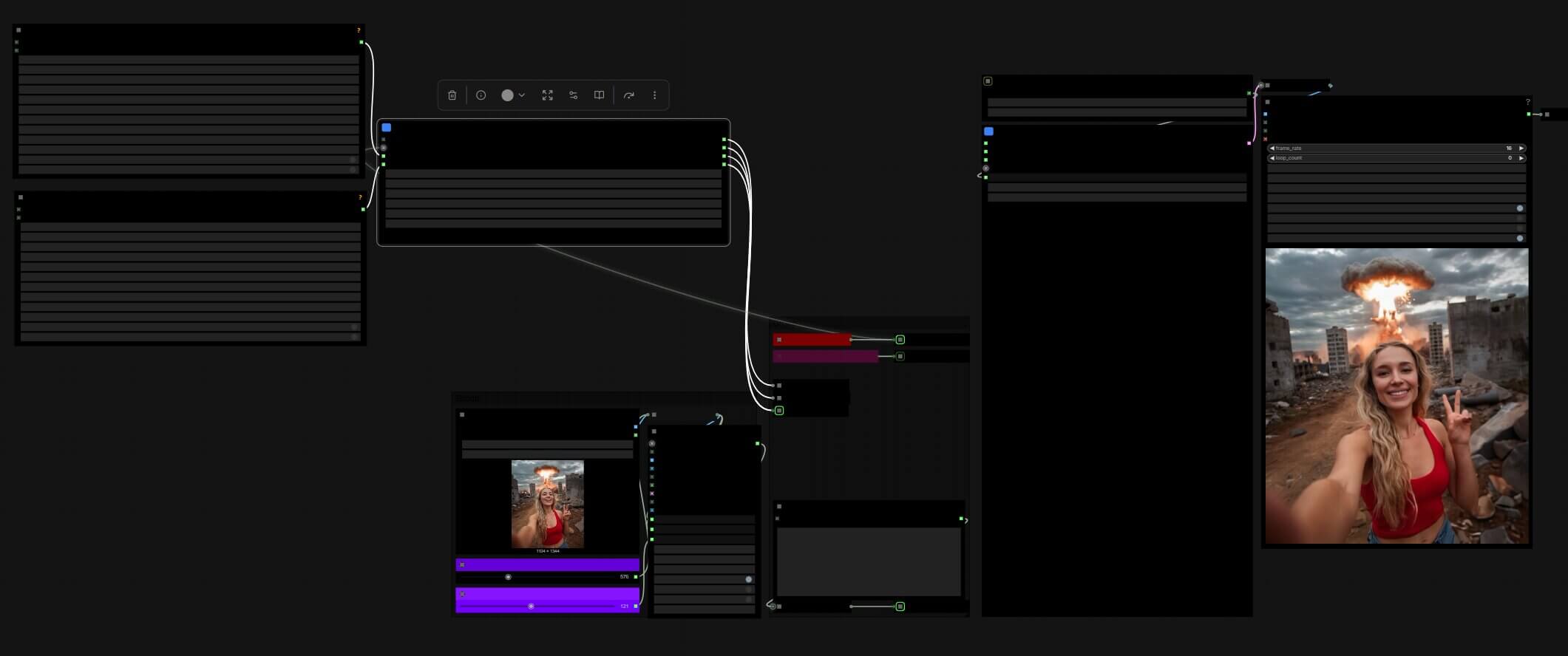Screen dimensions: 1568x656
Task: Click the loaded image thumbnail 1104 × 1344
Action: 547,504
